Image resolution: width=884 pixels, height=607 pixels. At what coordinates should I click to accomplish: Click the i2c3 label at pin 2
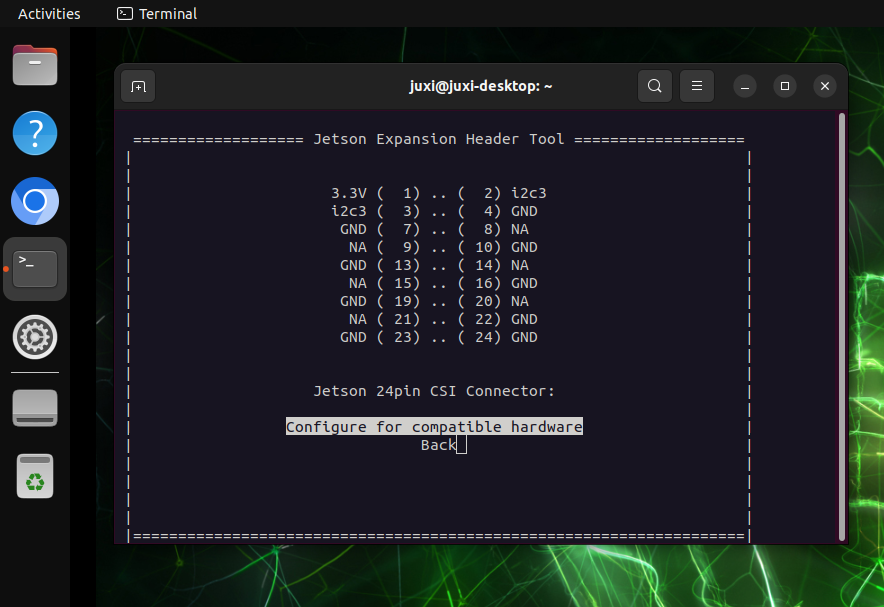click(529, 193)
